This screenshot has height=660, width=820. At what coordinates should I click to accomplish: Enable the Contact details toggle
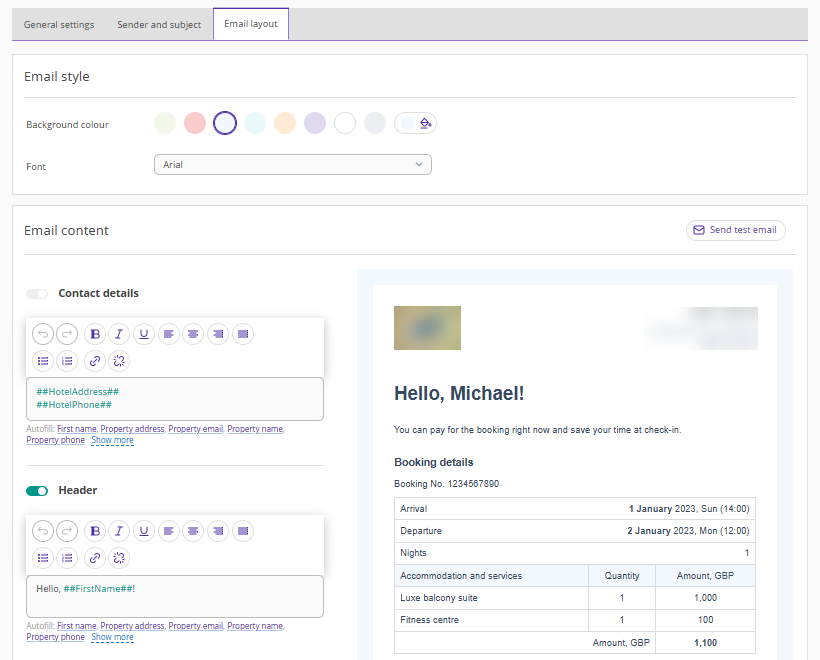pyautogui.click(x=37, y=294)
